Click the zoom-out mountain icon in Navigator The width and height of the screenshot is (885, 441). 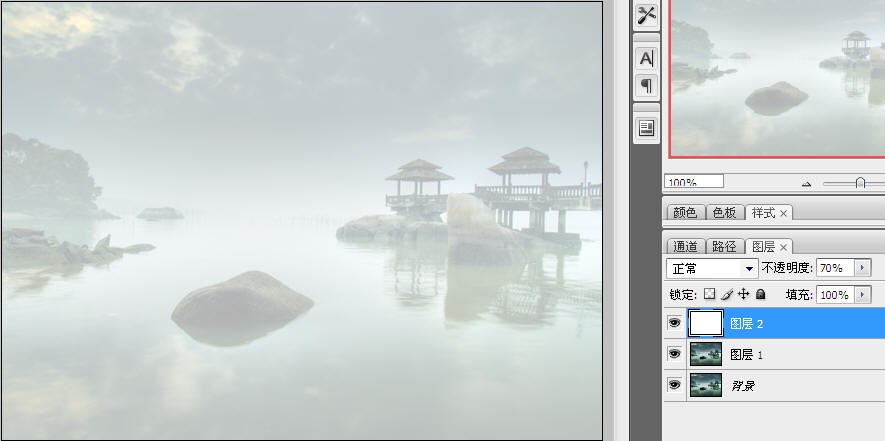(x=806, y=184)
